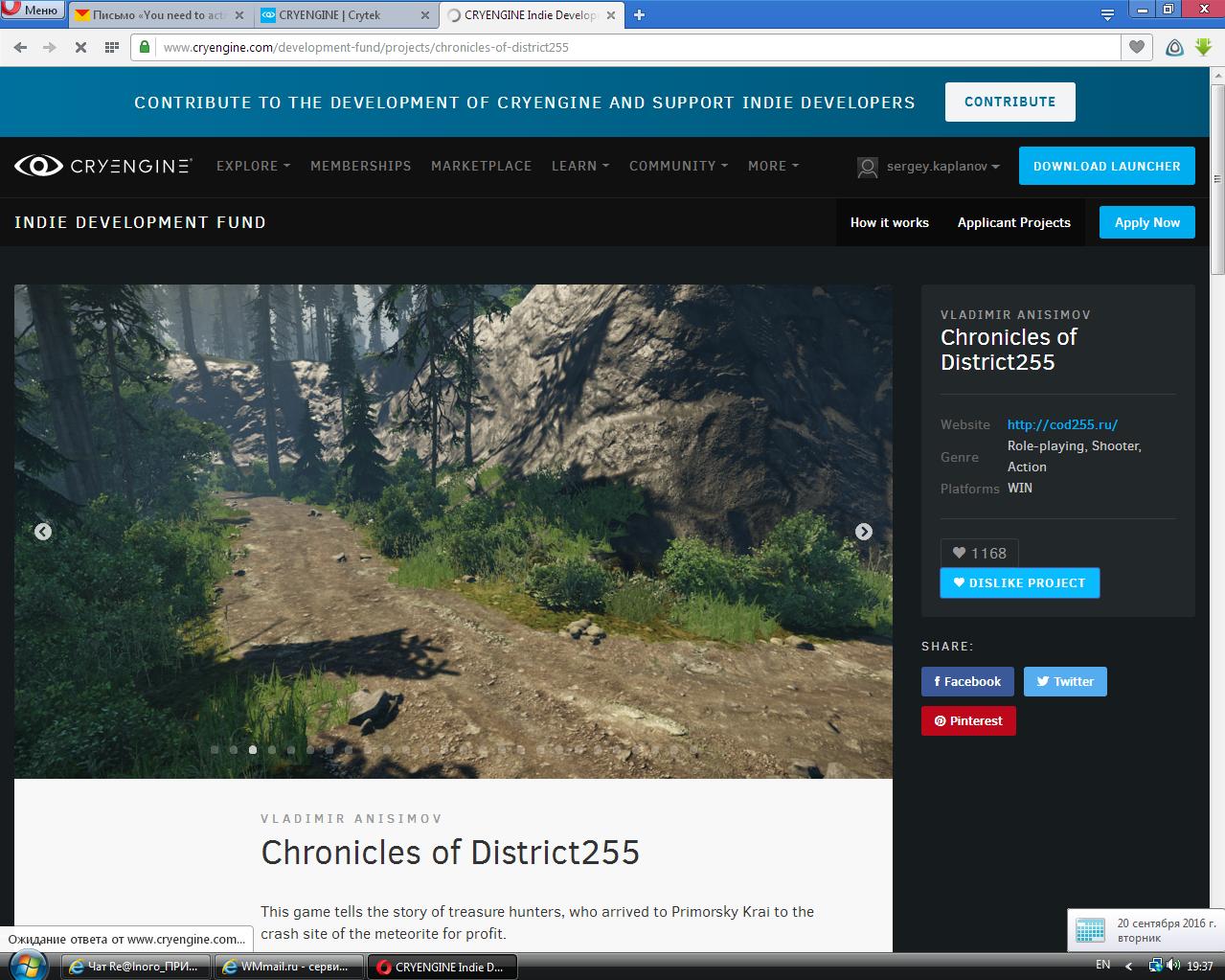1225x980 pixels.
Task: Open the MEMBERSHIPS page
Action: (360, 166)
